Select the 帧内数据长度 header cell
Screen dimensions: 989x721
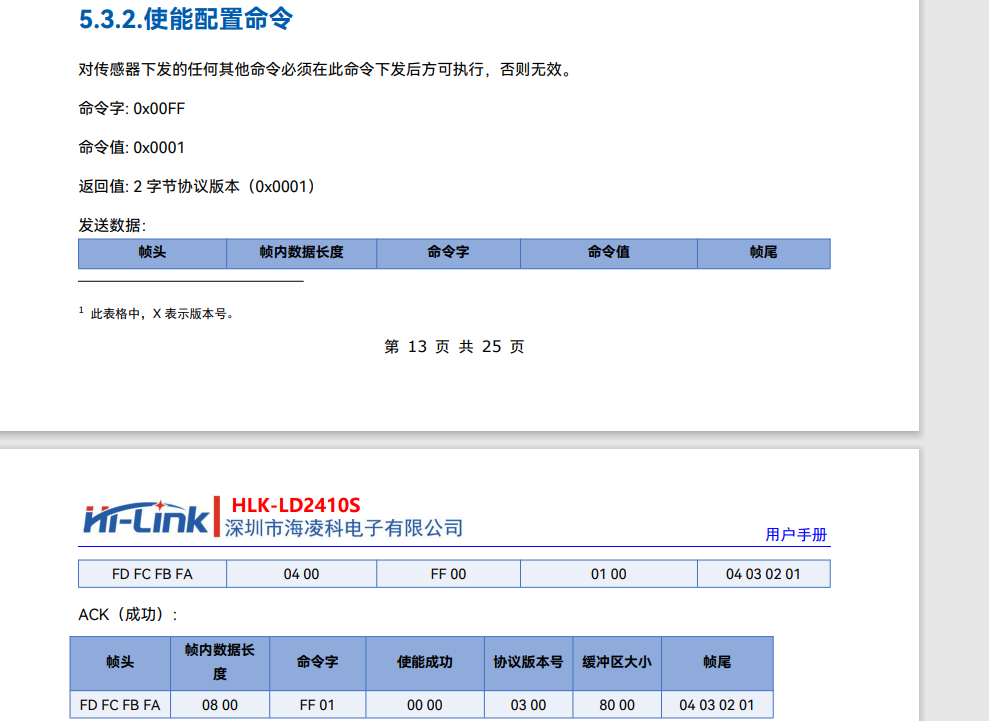pos(301,253)
